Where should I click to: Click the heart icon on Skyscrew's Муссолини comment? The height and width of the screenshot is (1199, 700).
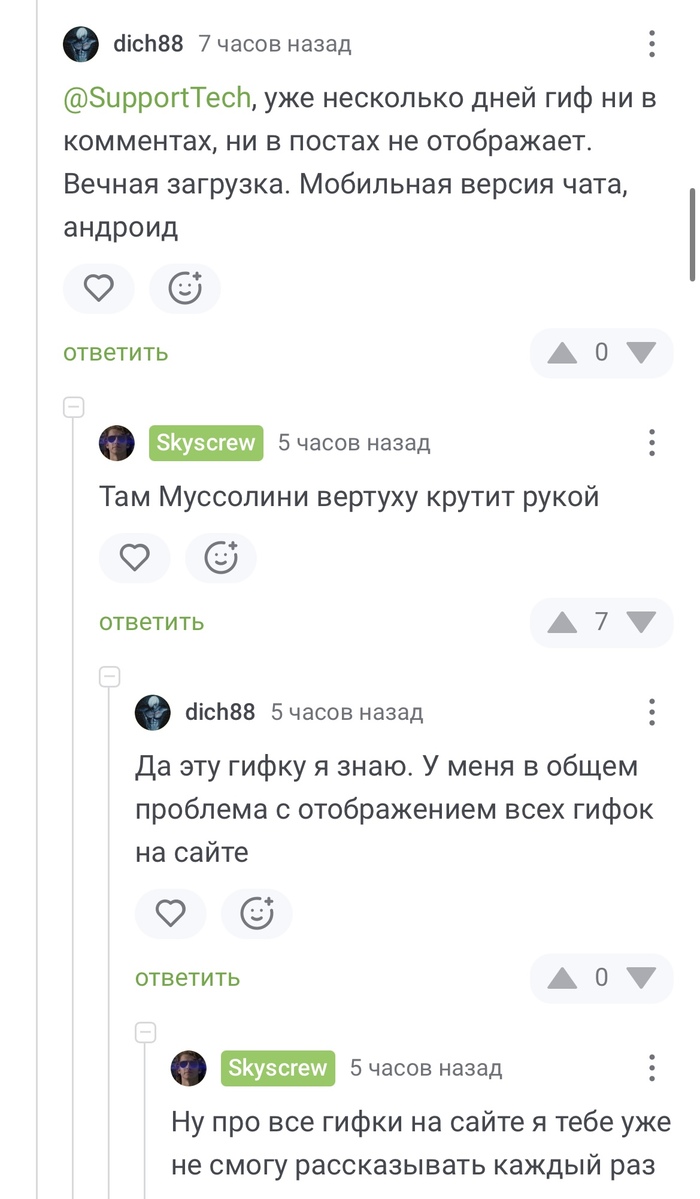(134, 558)
